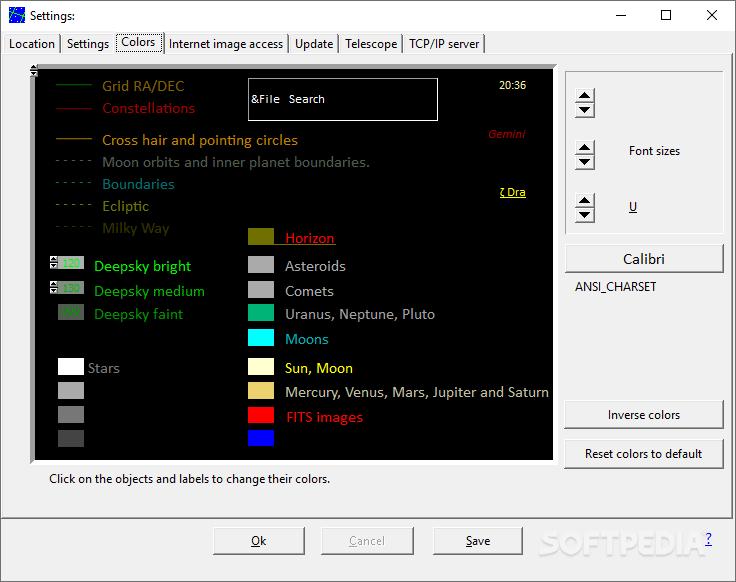Increase the U font size stepper
The width and height of the screenshot is (736, 582).
[584, 200]
